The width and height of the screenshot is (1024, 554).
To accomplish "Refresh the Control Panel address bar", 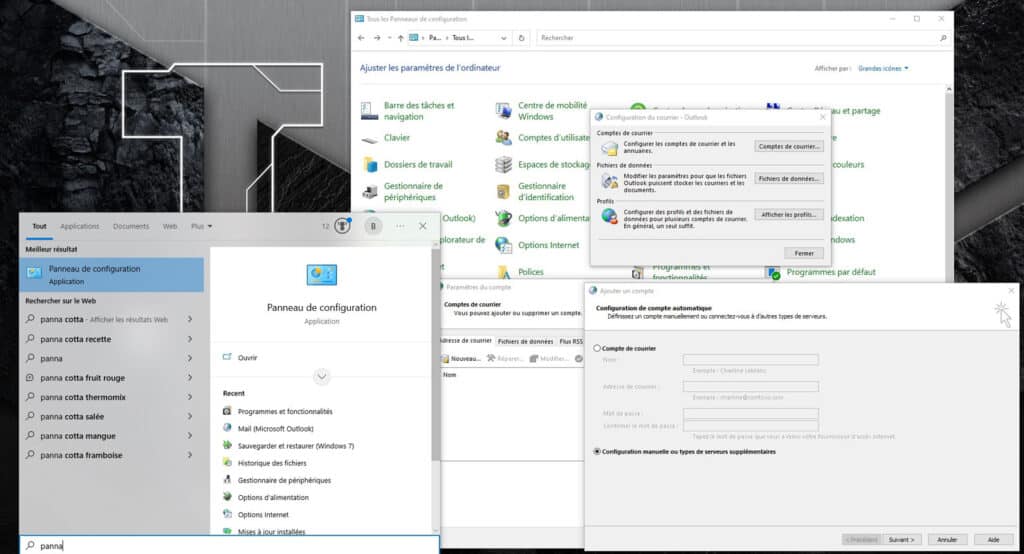I will click(x=521, y=38).
